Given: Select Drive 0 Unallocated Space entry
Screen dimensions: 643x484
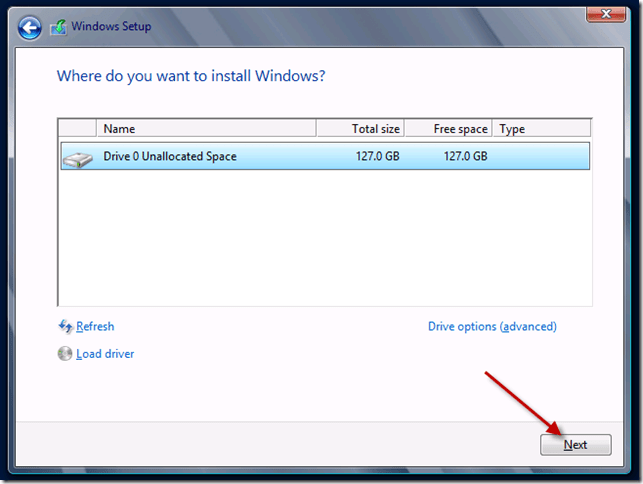Looking at the screenshot, I should 170,156.
